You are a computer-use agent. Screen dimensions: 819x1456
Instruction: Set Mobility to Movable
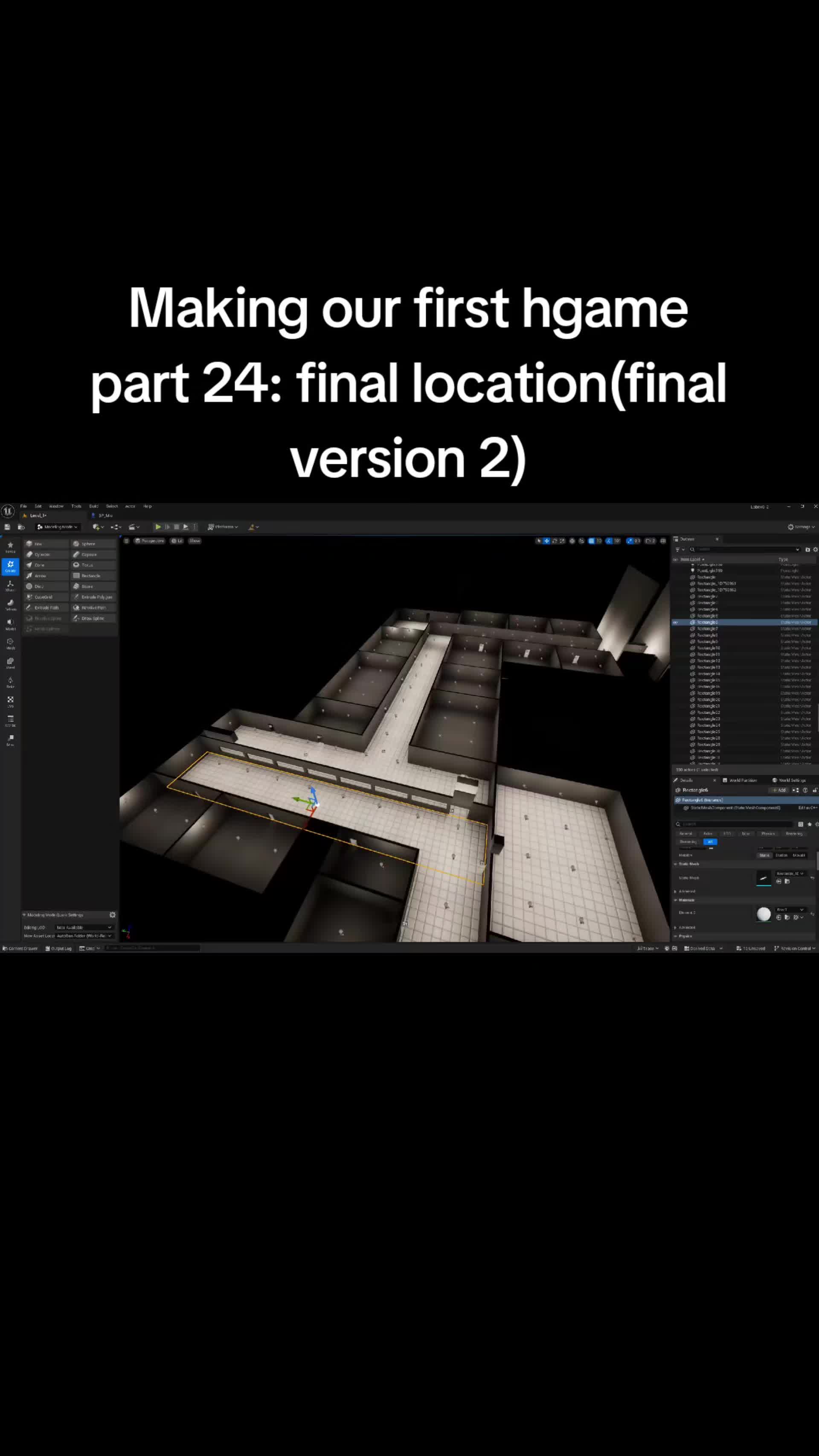point(799,855)
